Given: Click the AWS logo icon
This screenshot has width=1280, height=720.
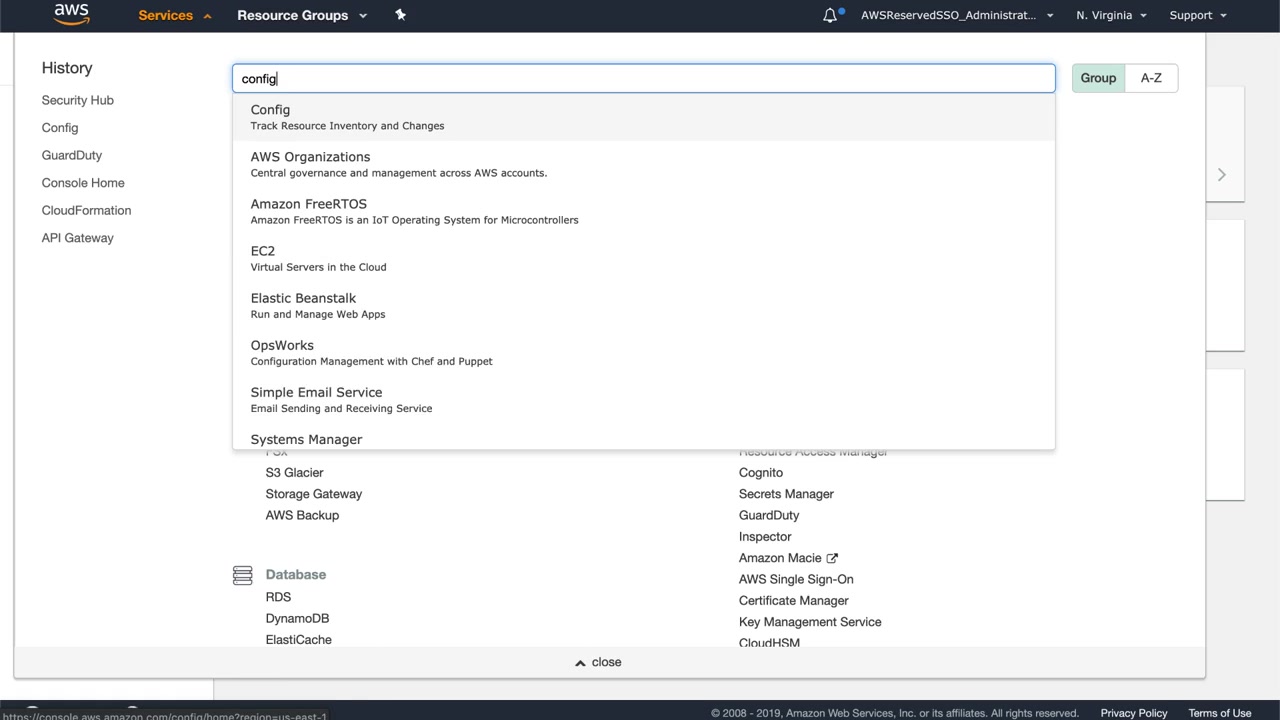Looking at the screenshot, I should coord(71,14).
